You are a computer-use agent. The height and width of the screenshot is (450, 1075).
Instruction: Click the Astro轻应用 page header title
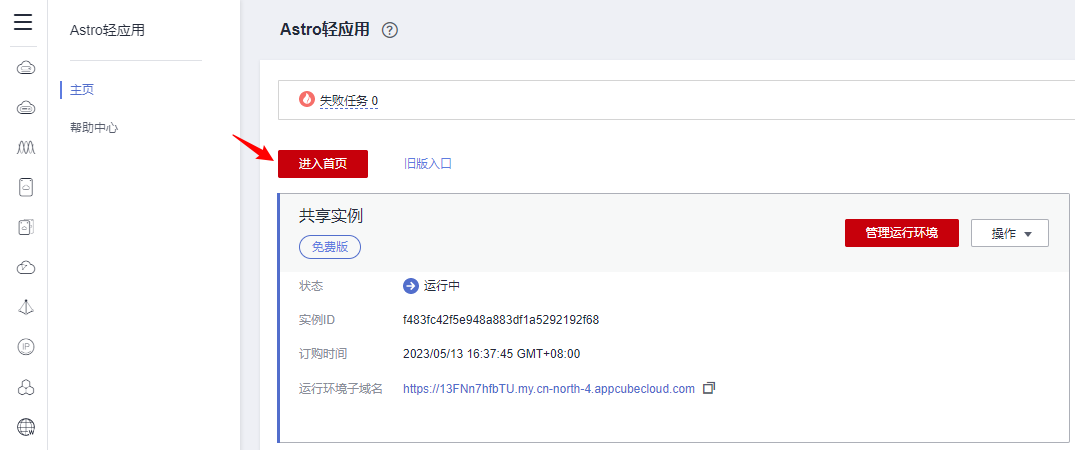click(325, 29)
